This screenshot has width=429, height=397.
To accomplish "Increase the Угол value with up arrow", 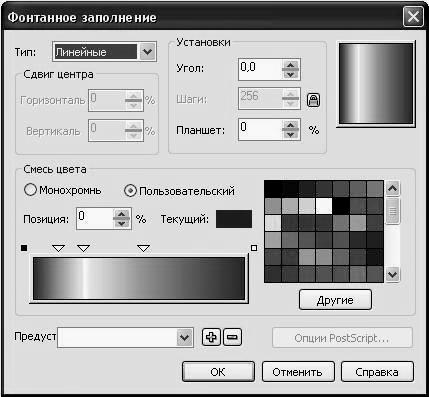I will (x=290, y=65).
